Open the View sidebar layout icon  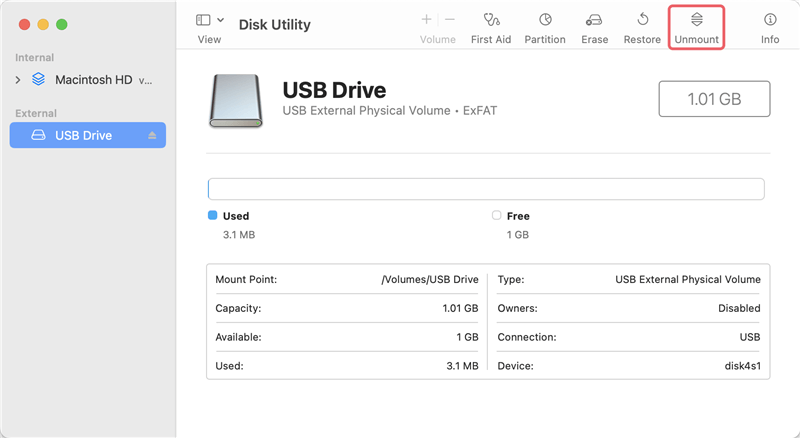click(x=203, y=20)
